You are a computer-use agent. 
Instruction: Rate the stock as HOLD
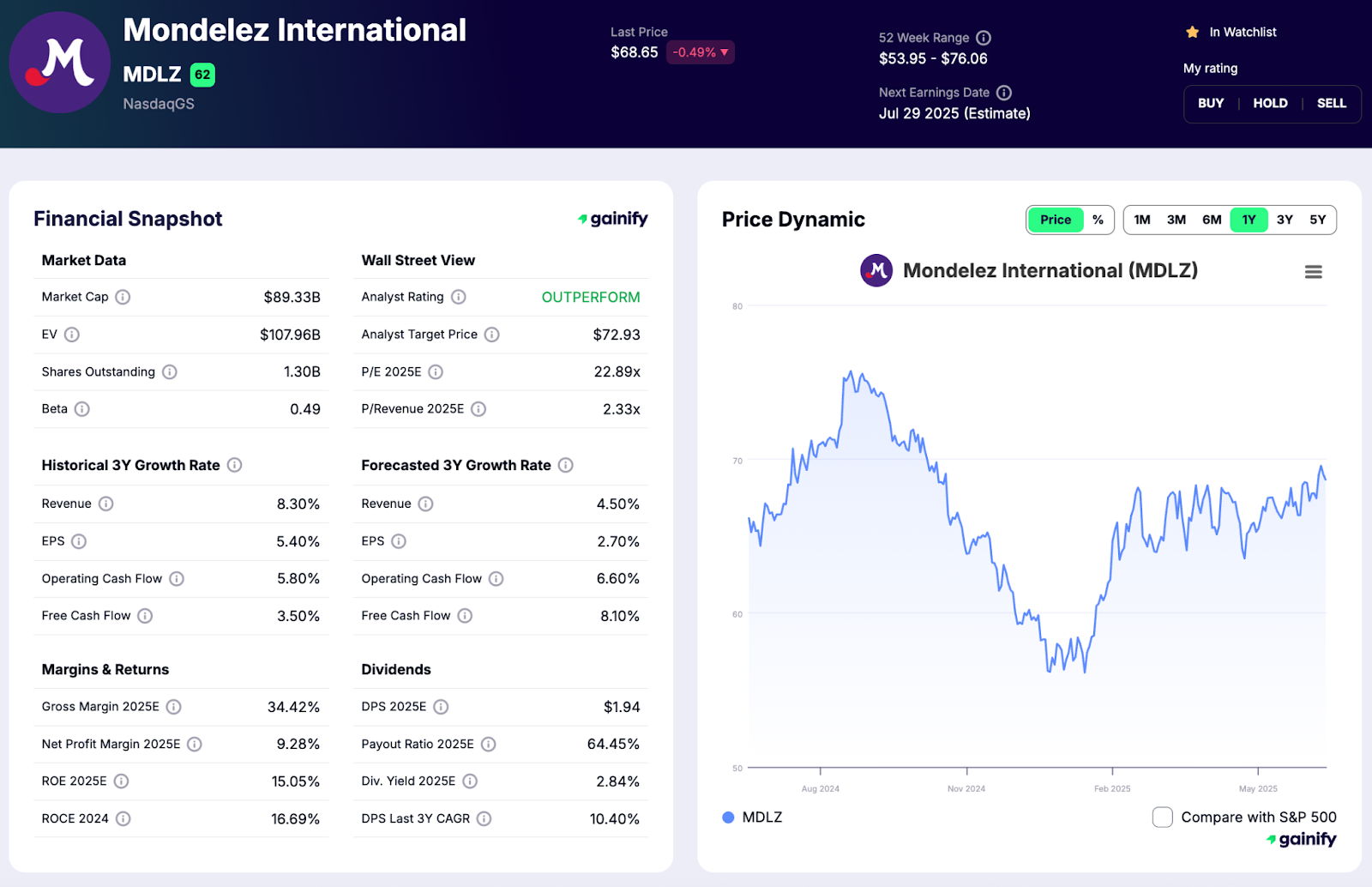(x=1270, y=103)
